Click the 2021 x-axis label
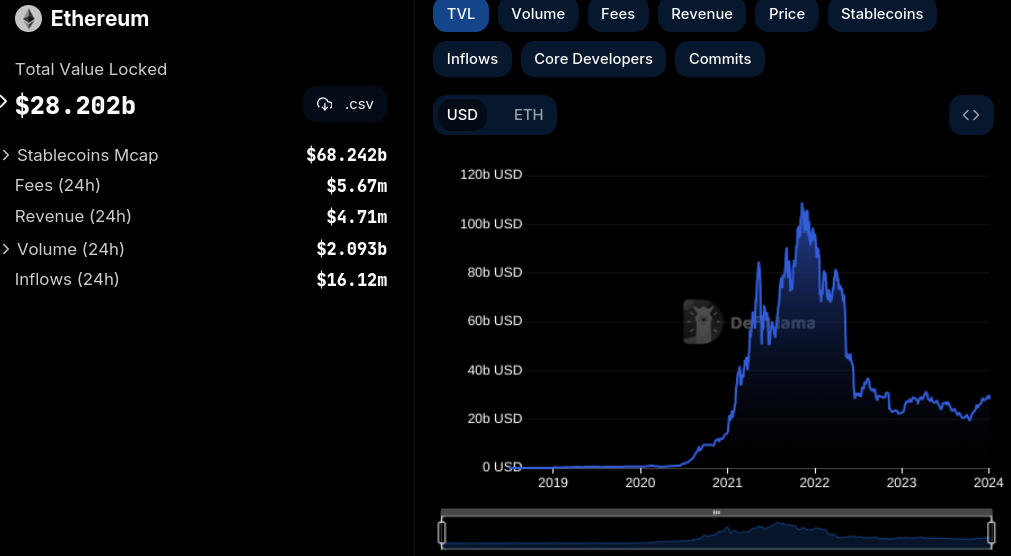1011x556 pixels. [727, 482]
